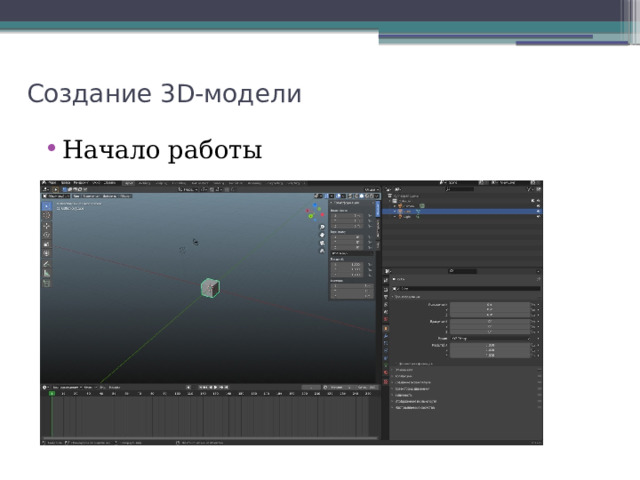The image size is (640, 480).
Task: Toggle auto-keying record button in timeline
Action: click(189, 387)
